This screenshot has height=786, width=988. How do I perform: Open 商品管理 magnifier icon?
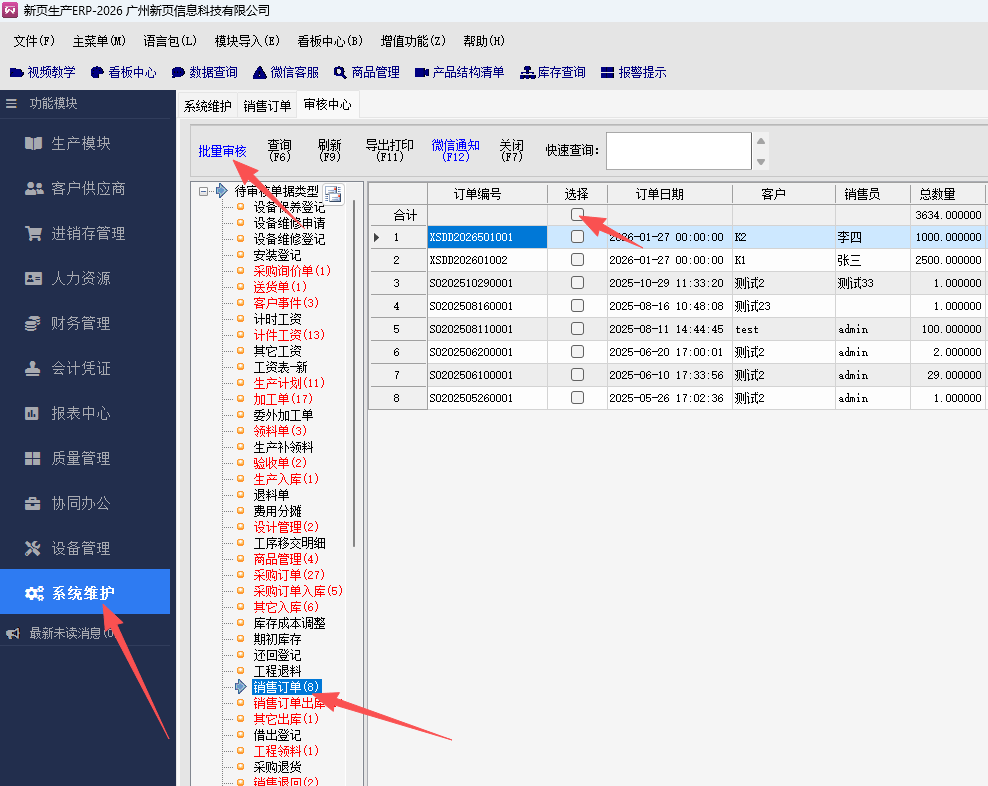340,73
